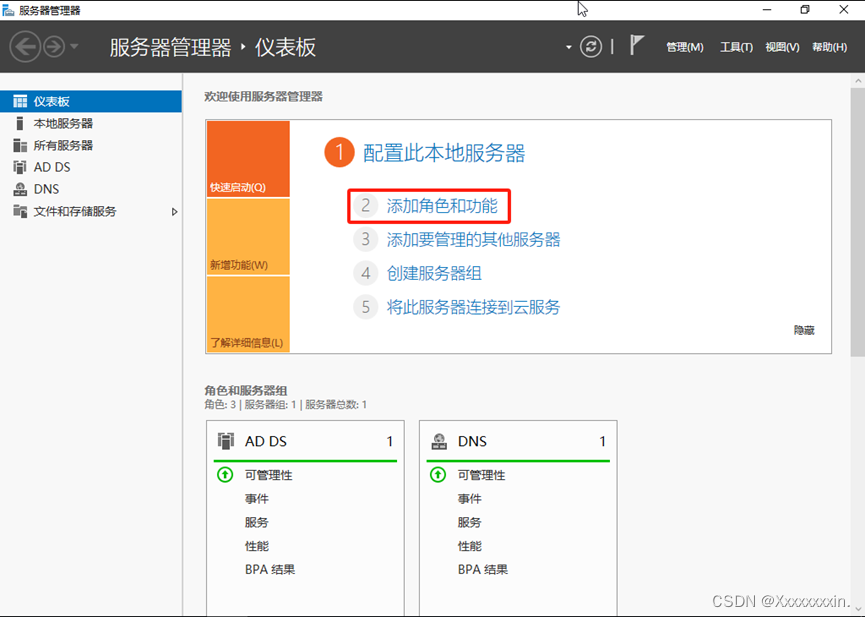Click 添加要管理的其他服务器 link
This screenshot has width=865, height=617.
(473, 240)
